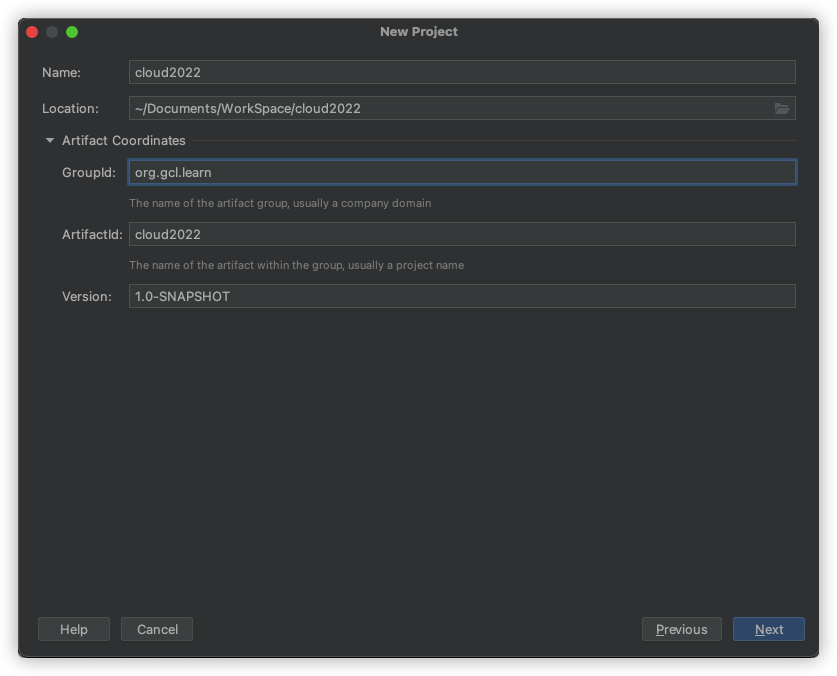The width and height of the screenshot is (837, 676).
Task: Go back with the Previous button
Action: pyautogui.click(x=682, y=630)
